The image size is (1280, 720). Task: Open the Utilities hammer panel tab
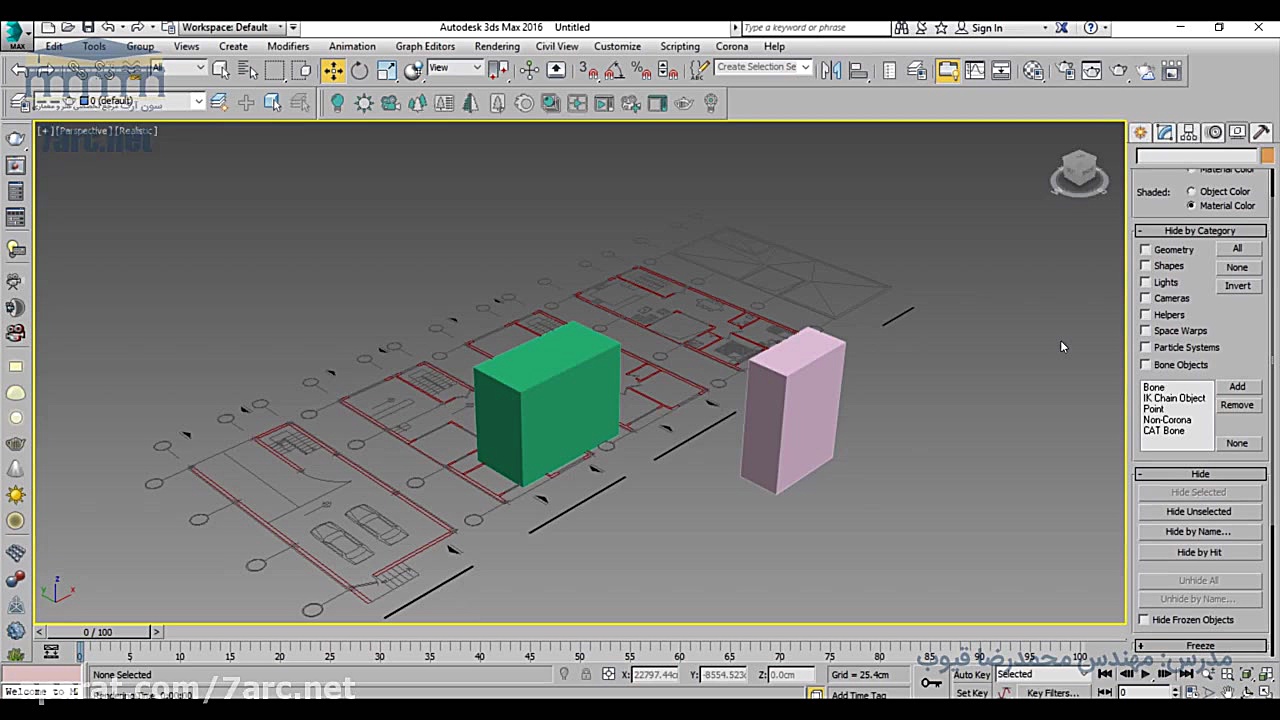coord(1261,133)
